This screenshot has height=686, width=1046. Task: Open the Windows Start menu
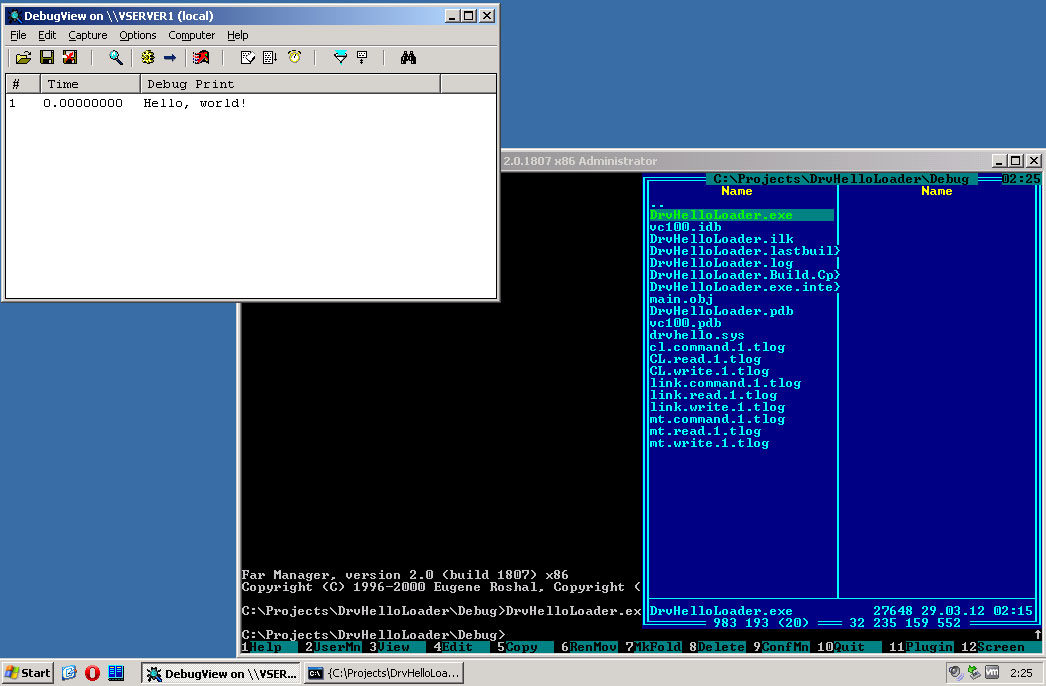[27, 673]
